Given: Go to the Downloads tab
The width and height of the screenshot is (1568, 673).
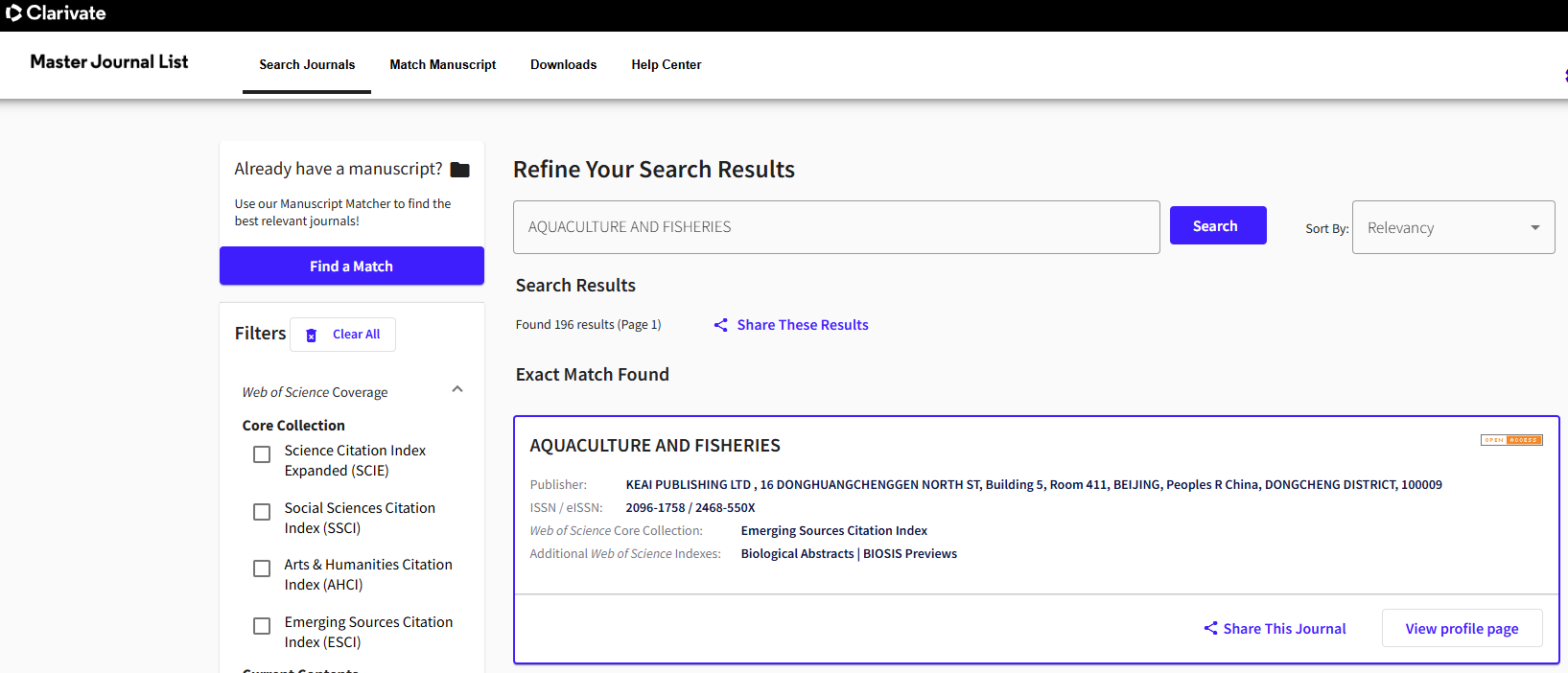Looking at the screenshot, I should tap(563, 65).
